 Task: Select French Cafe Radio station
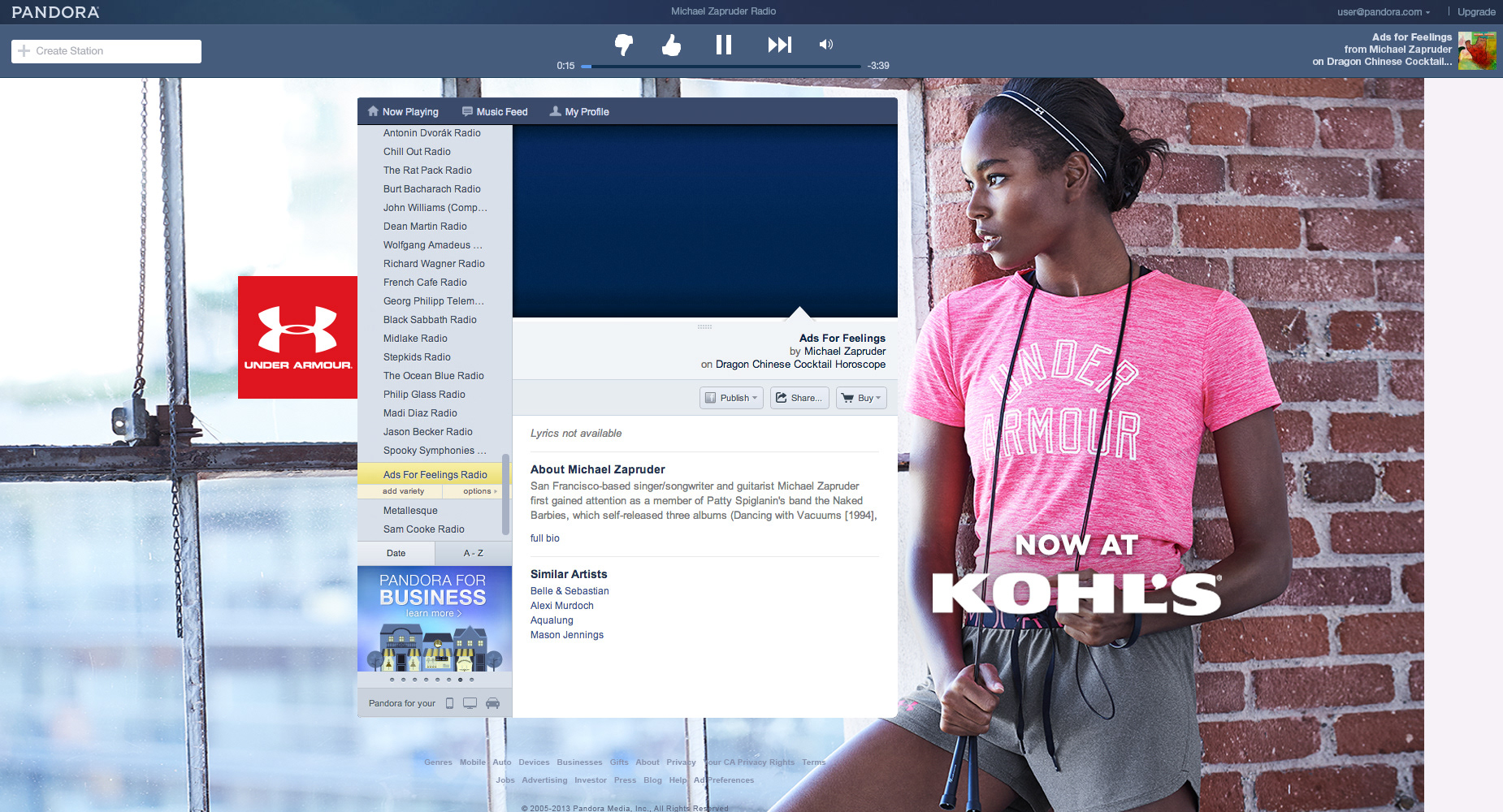425,283
